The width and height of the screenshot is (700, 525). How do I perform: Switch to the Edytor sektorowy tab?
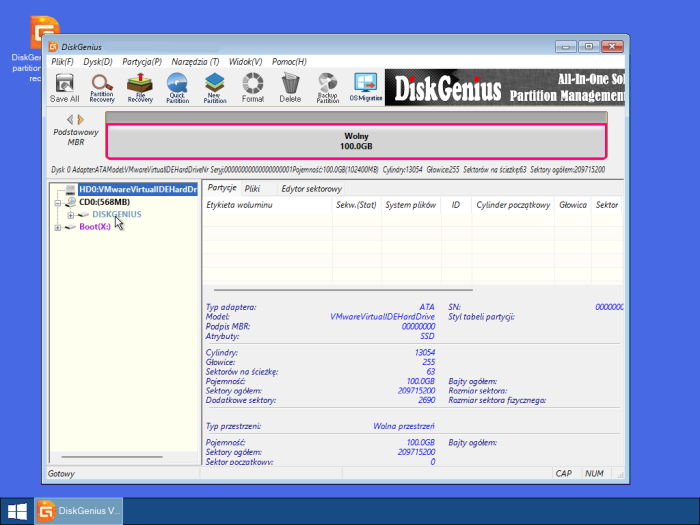point(312,189)
